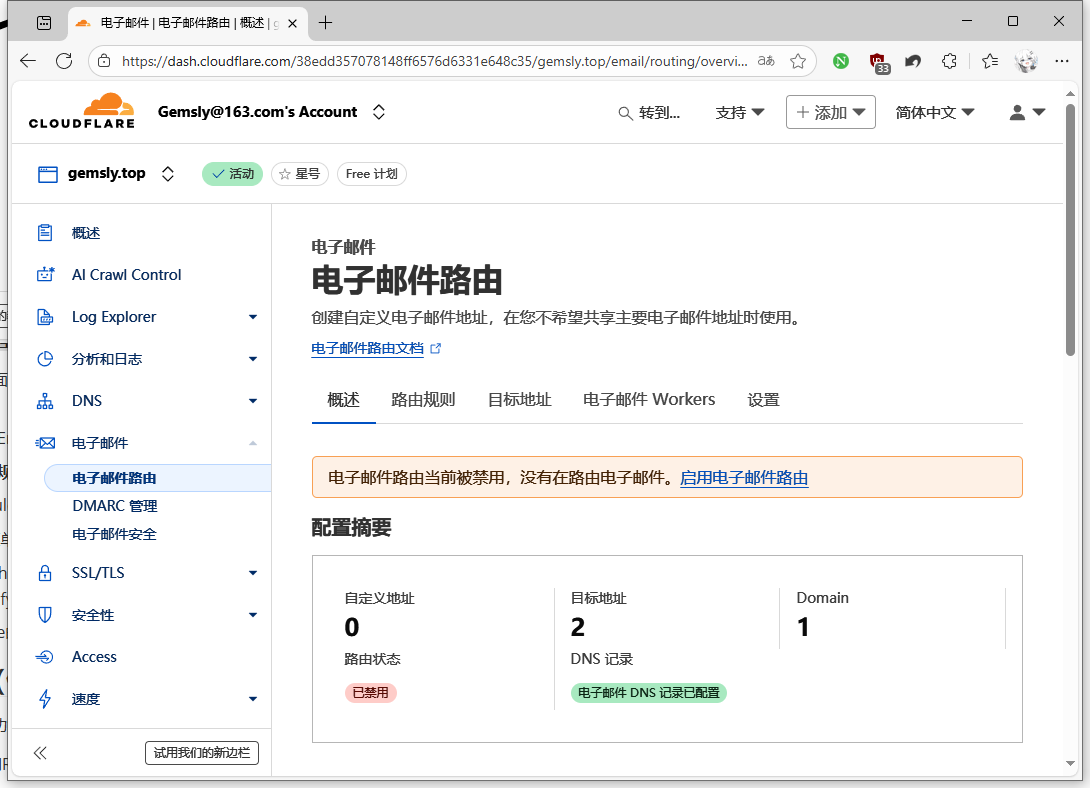This screenshot has width=1090, height=788.
Task: Open the account switcher next to Gemsly@163.com
Action: pos(379,112)
